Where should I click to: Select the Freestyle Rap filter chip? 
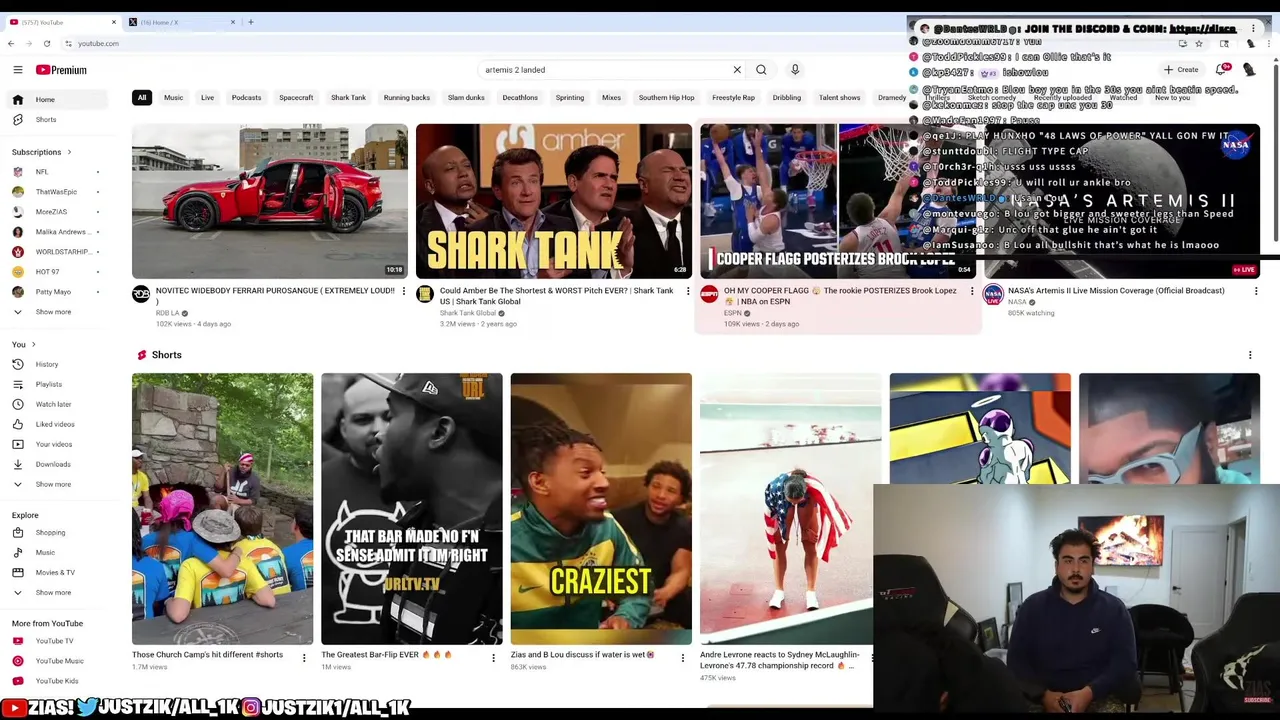tap(733, 98)
